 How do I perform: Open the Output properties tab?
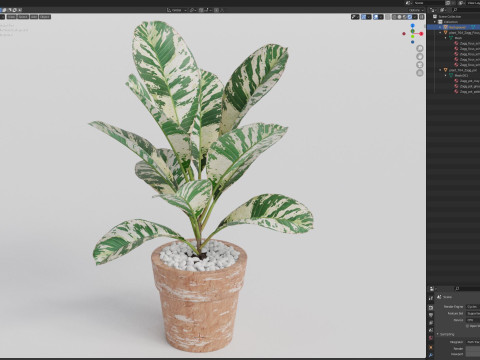(x=431, y=315)
